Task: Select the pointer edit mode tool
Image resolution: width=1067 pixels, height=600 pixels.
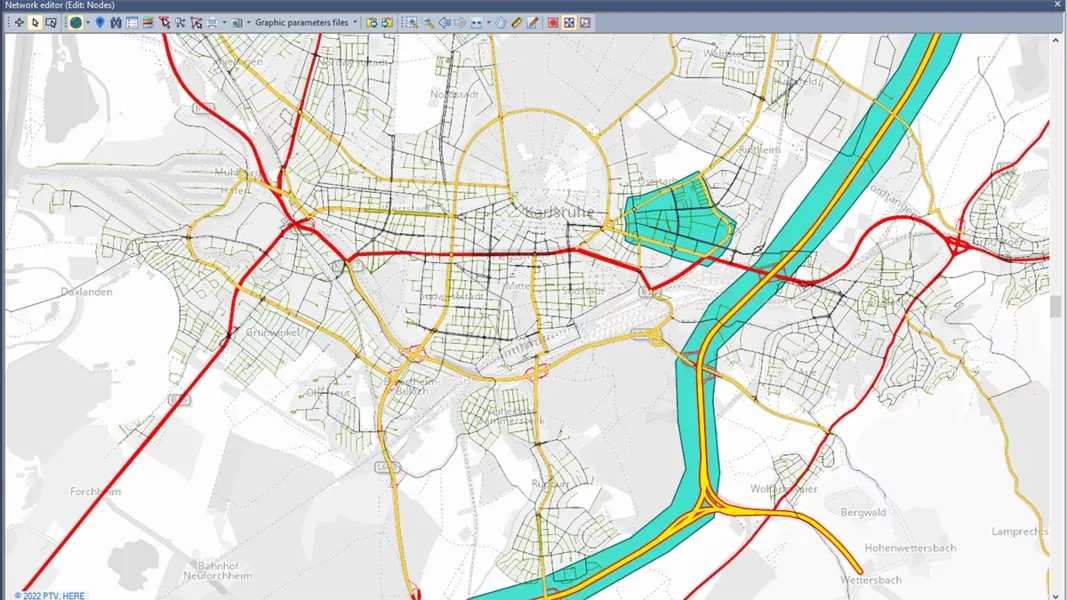Action: point(35,22)
